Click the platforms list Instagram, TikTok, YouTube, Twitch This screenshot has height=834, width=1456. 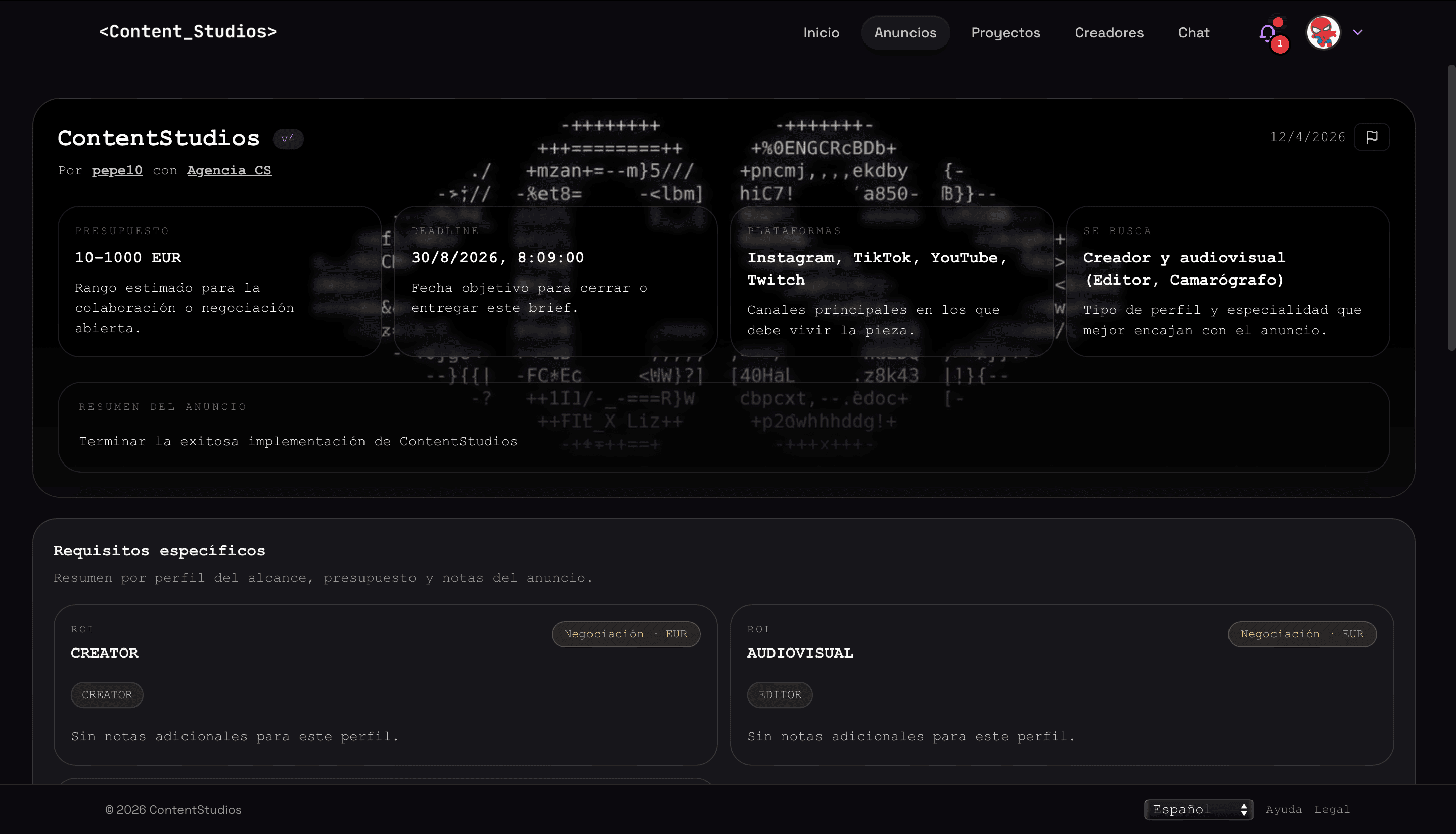pyautogui.click(x=877, y=268)
